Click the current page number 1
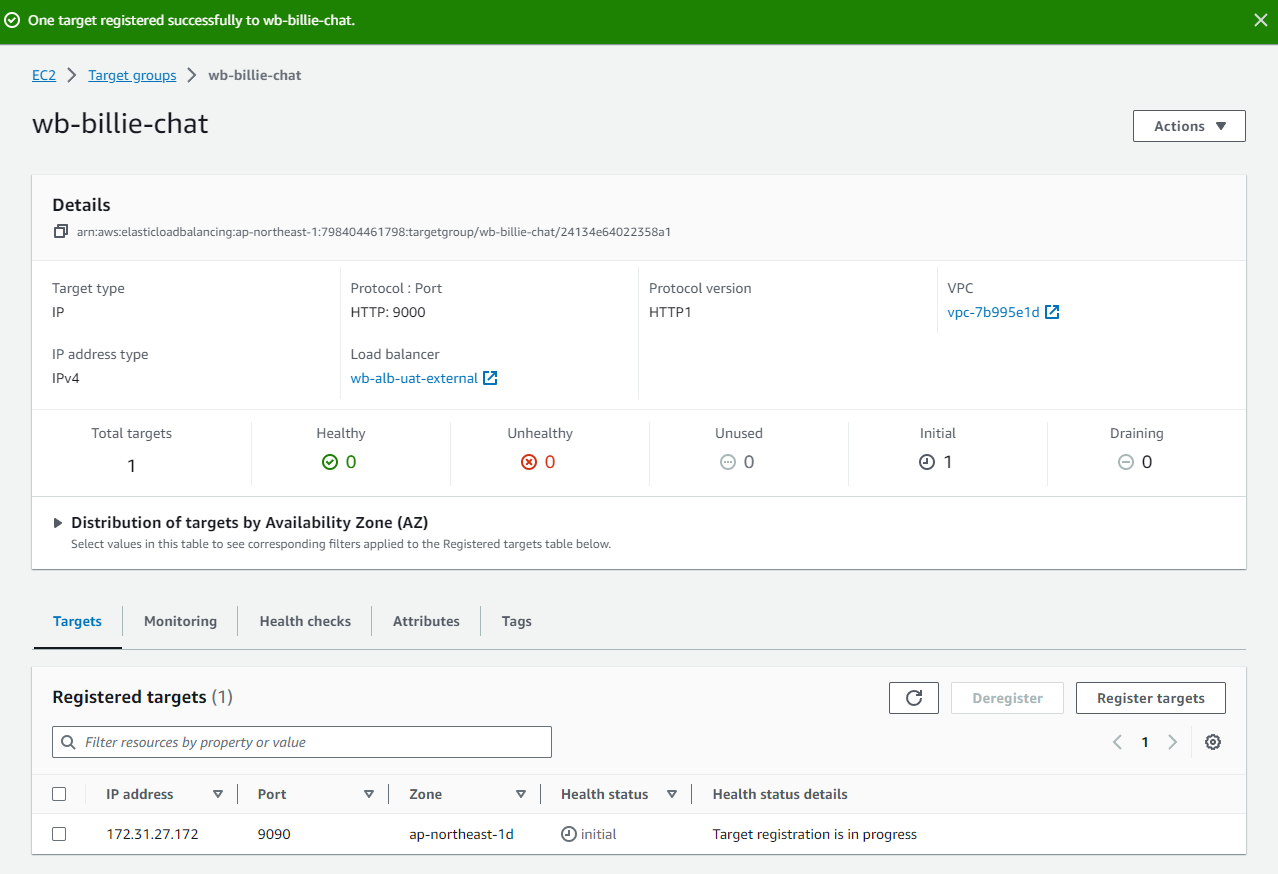 [x=1145, y=742]
